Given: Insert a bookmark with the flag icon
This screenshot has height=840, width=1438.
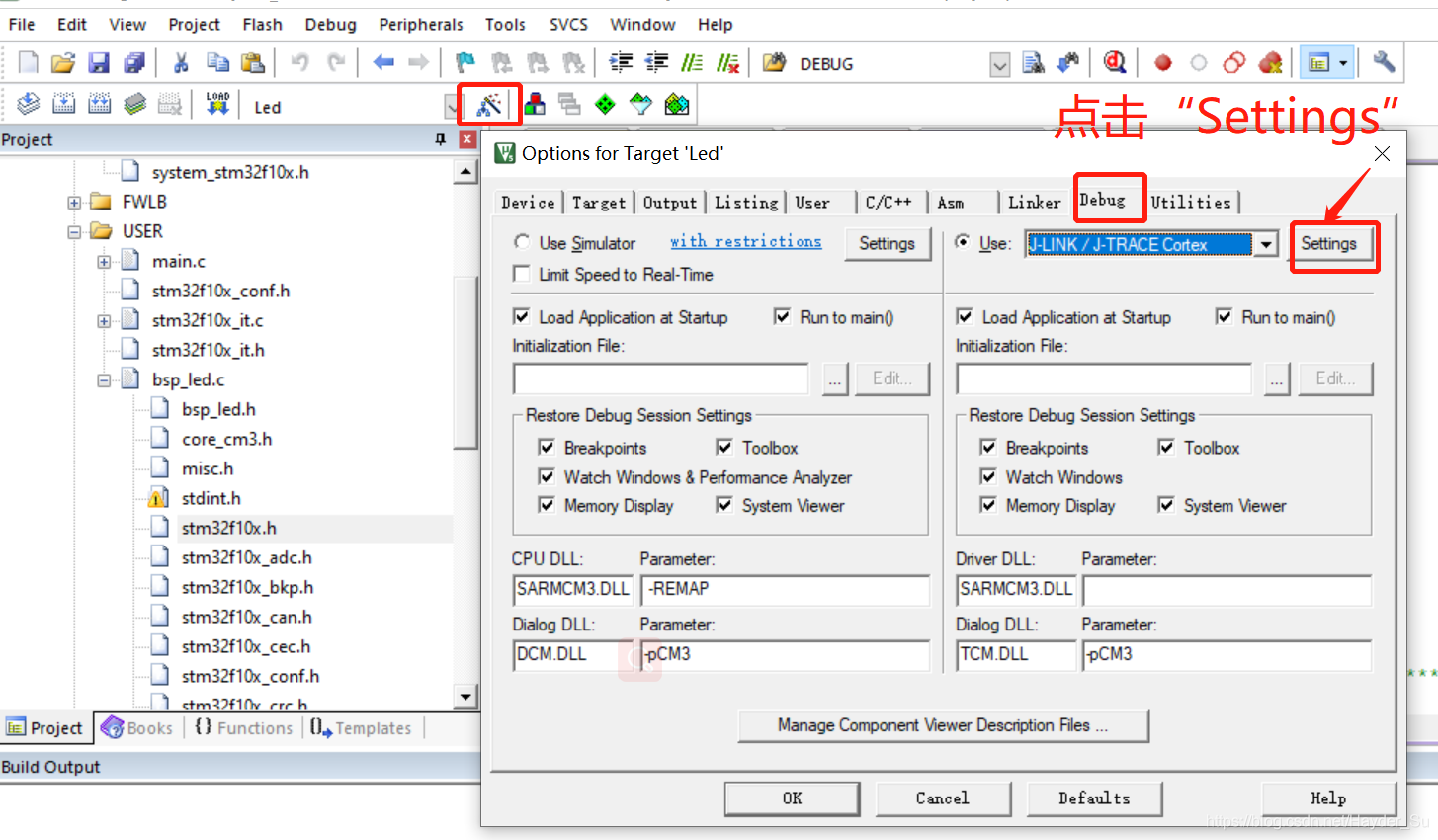Looking at the screenshot, I should click(465, 63).
